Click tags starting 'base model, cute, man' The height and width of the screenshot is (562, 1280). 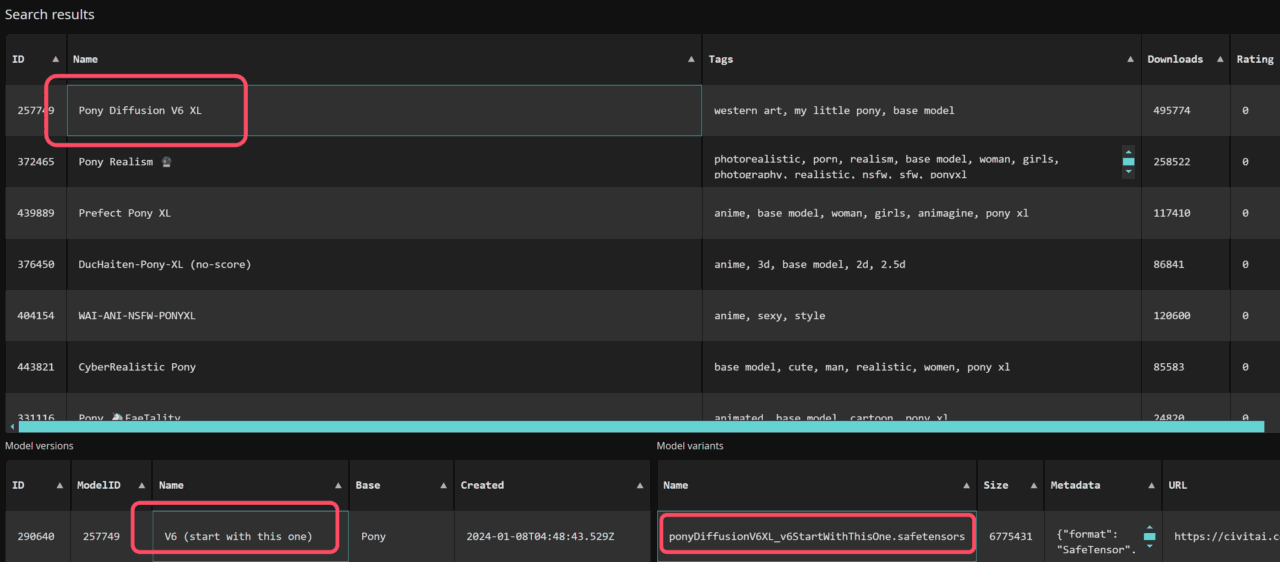862,367
